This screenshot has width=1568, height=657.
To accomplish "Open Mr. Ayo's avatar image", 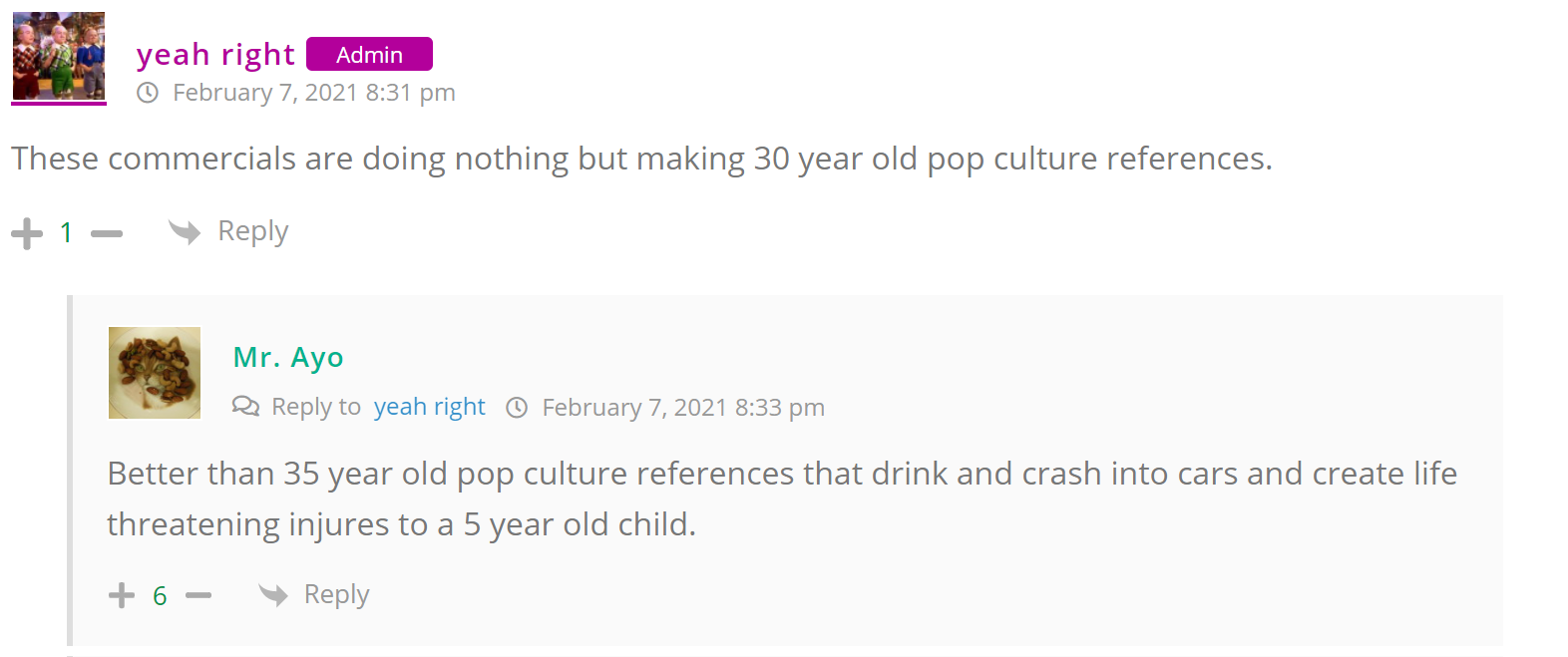I will (155, 373).
